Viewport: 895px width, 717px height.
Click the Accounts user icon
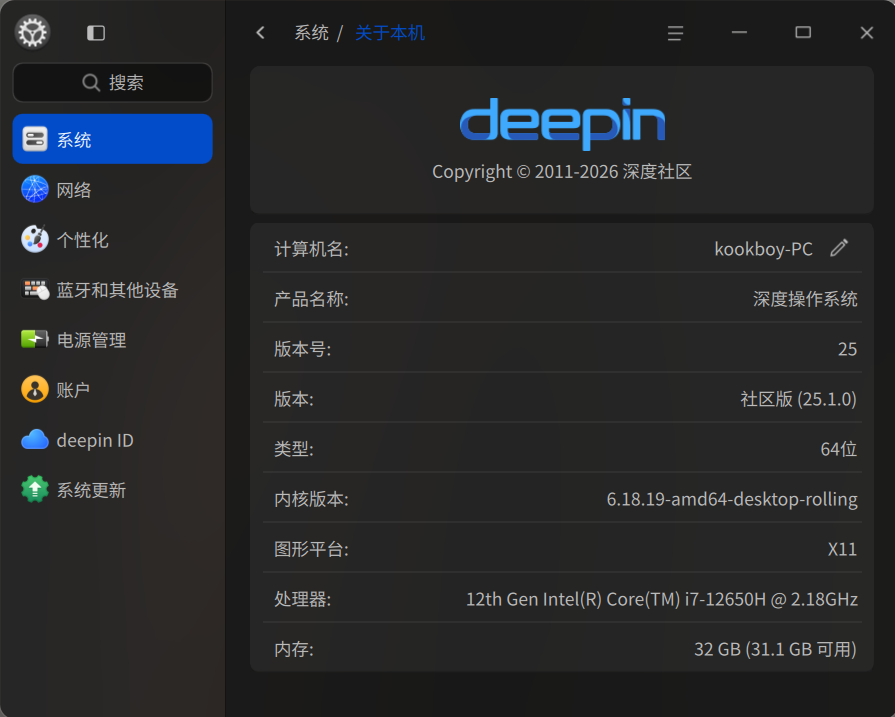point(35,389)
